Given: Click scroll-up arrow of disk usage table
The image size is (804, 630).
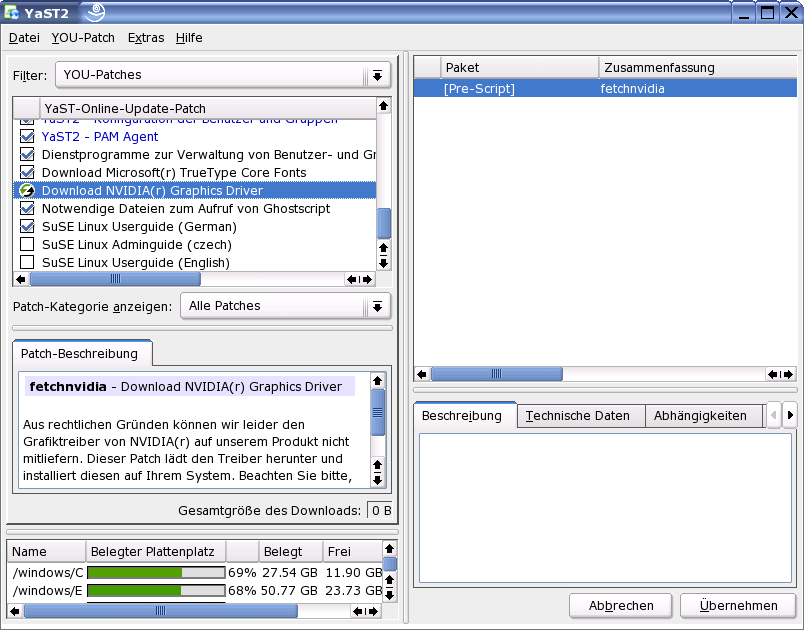Looking at the screenshot, I should point(390,549).
